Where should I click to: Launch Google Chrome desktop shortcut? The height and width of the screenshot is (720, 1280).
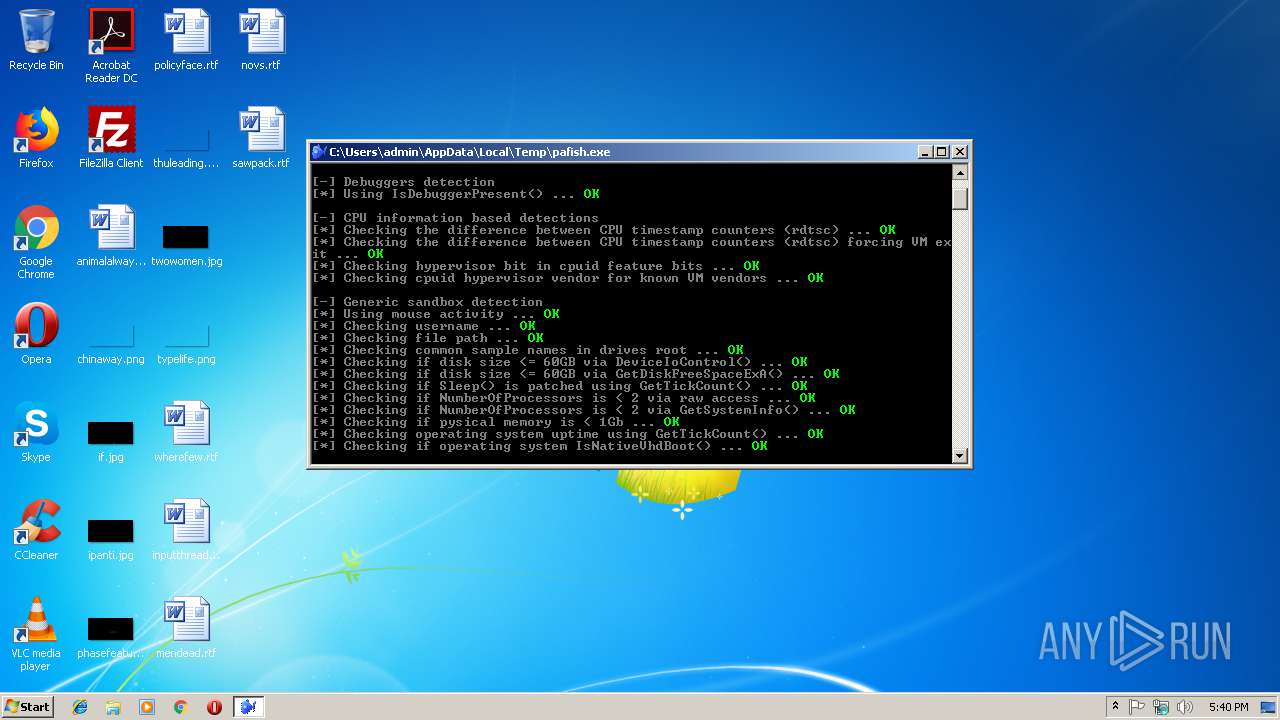pyautogui.click(x=36, y=243)
